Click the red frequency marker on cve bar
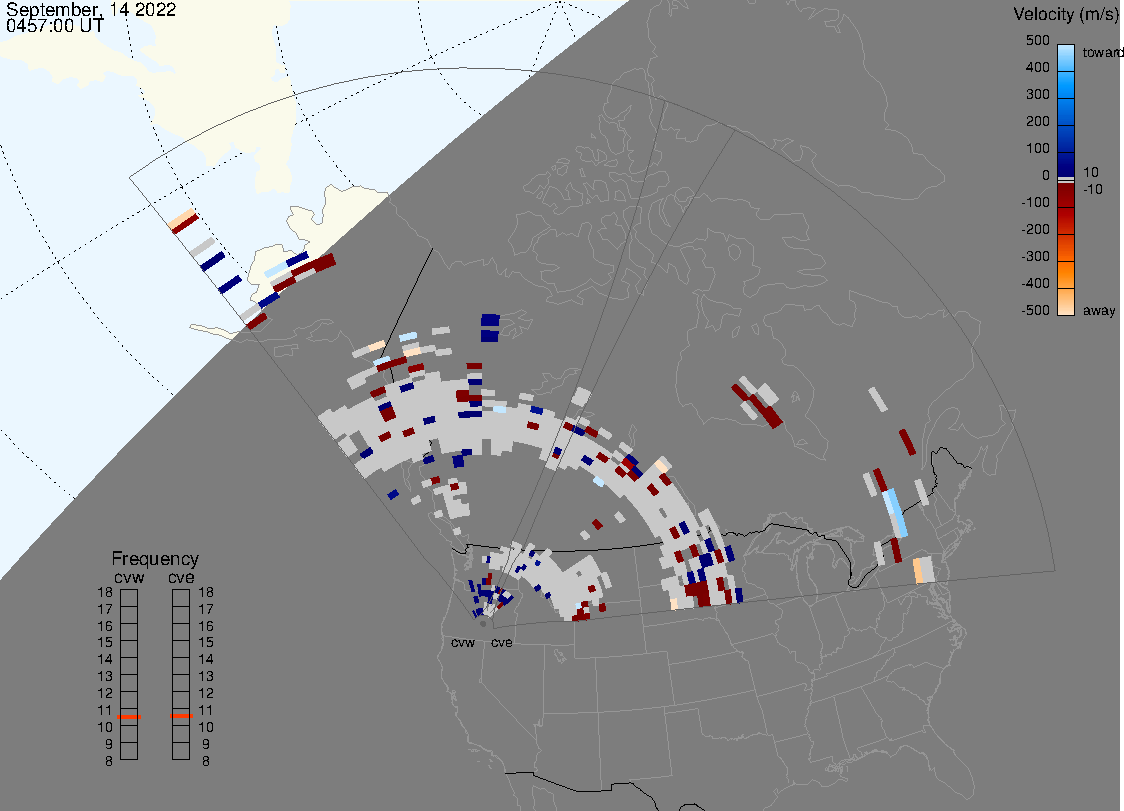Image resolution: width=1124 pixels, height=811 pixels. [x=181, y=716]
